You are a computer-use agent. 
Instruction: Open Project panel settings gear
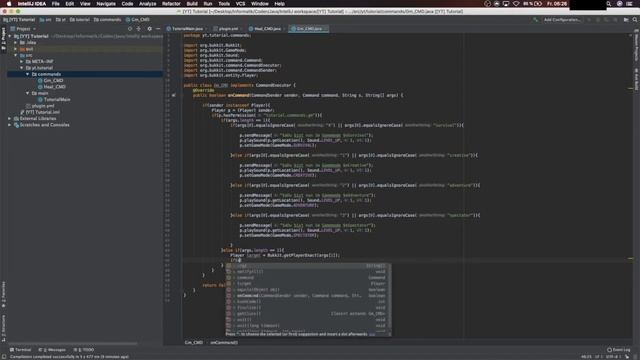click(x=149, y=29)
